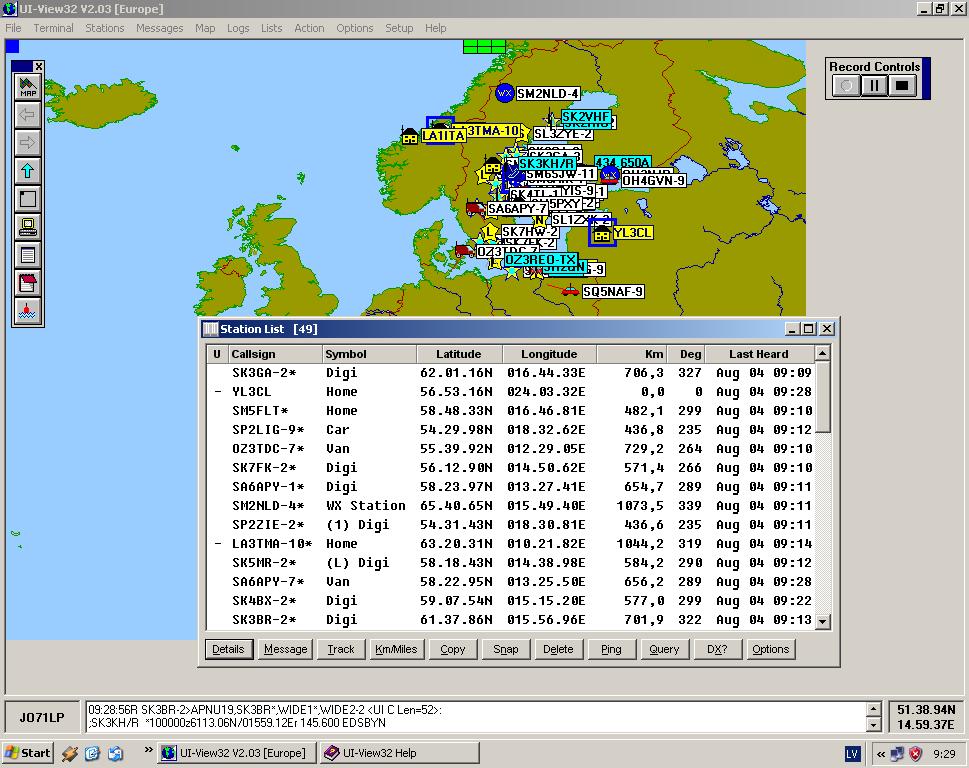Click the red buoy on waves icon
The height and width of the screenshot is (768, 969).
(27, 311)
